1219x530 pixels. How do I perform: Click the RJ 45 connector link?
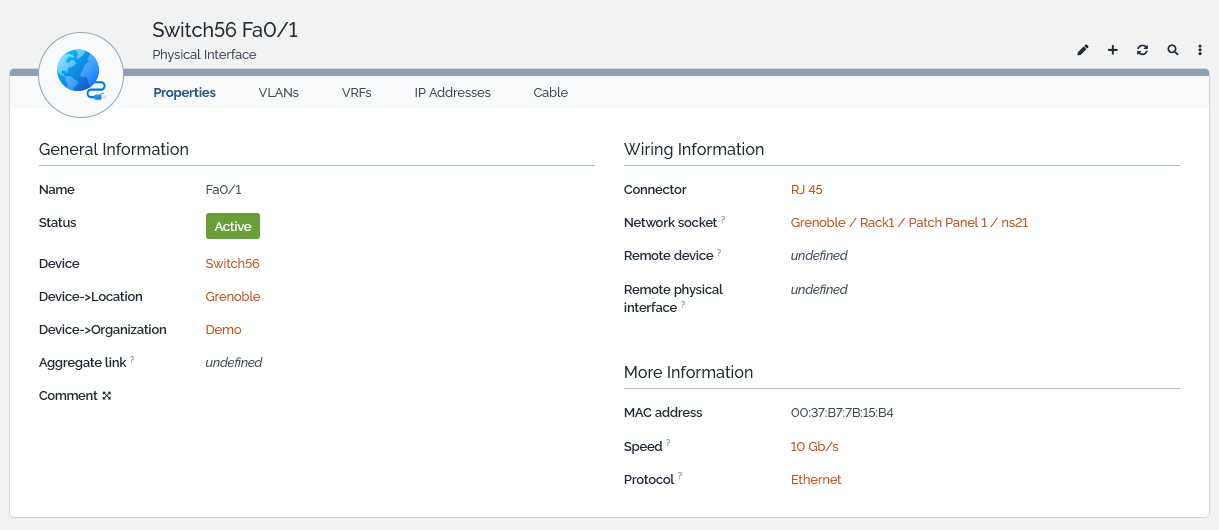(806, 190)
